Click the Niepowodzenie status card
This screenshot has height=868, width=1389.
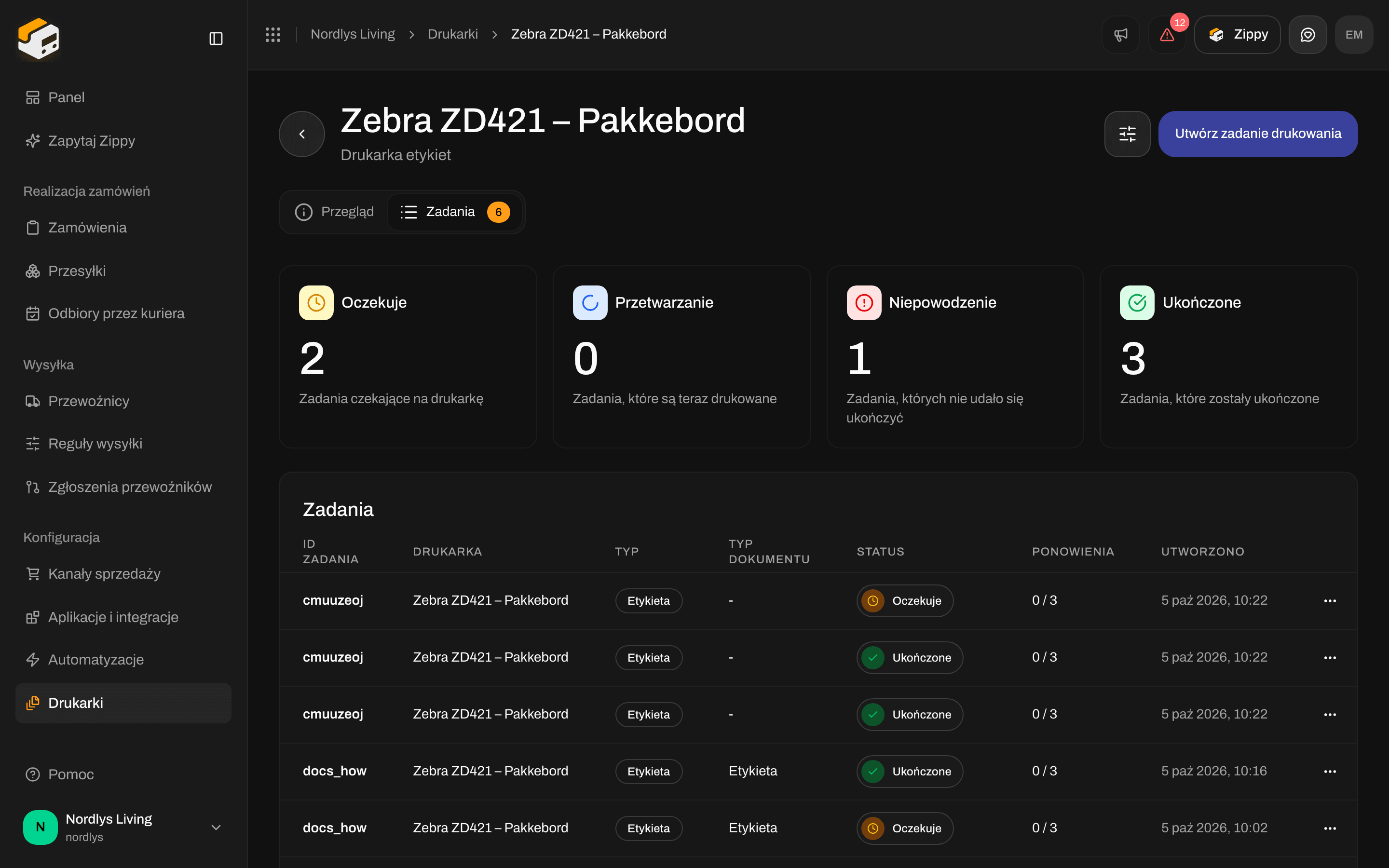954,356
